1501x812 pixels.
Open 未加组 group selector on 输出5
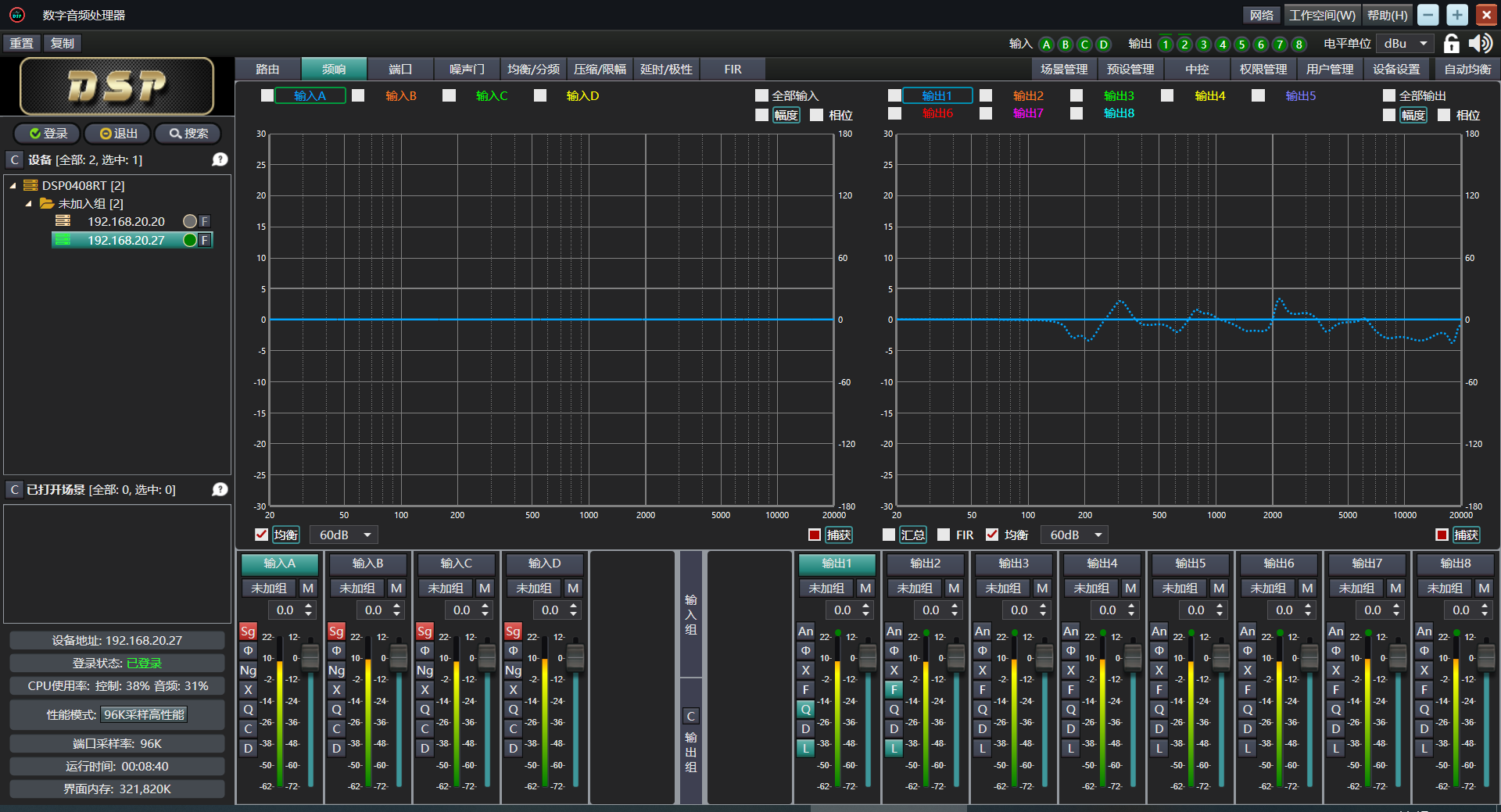coord(1180,588)
